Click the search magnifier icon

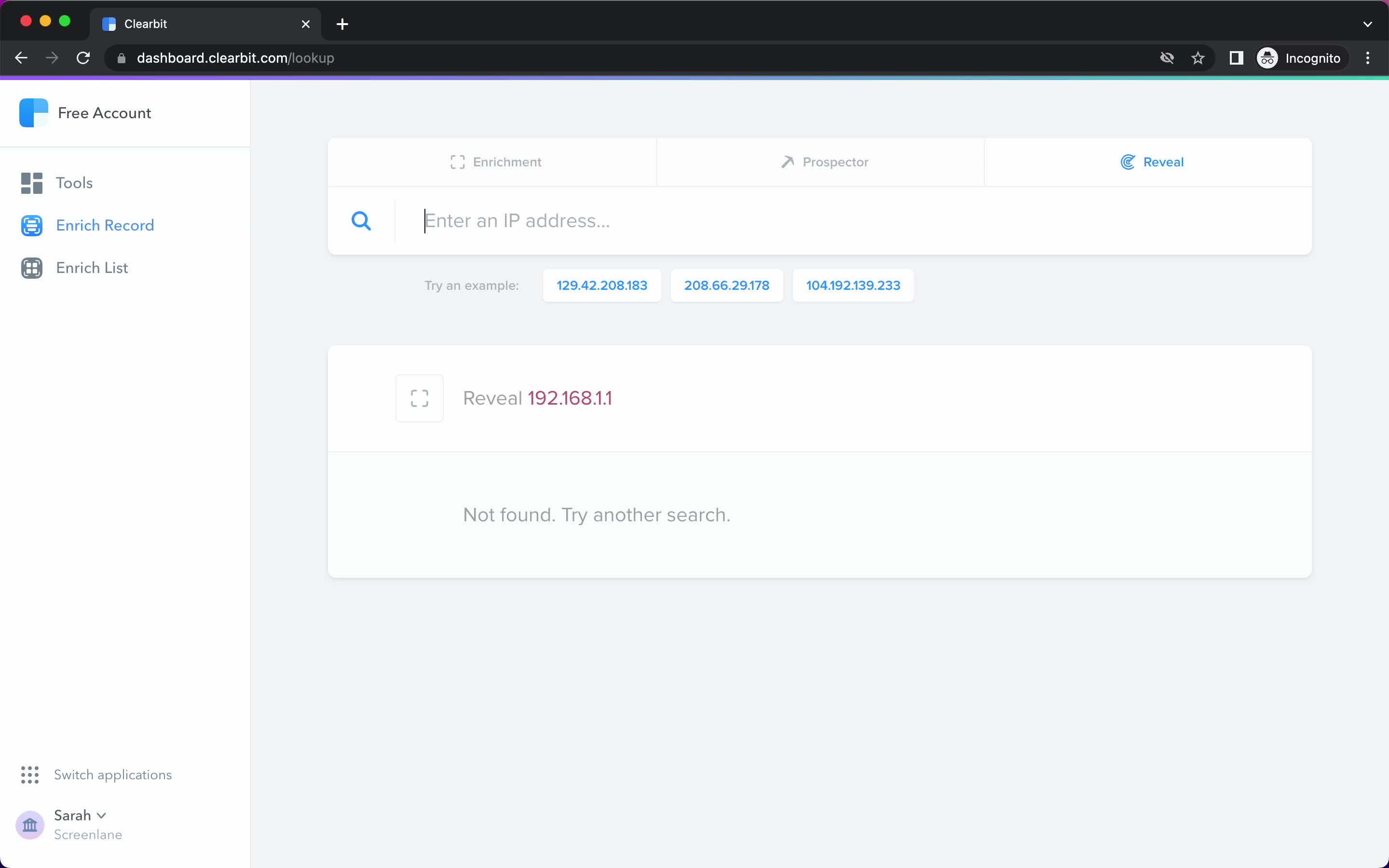pyautogui.click(x=361, y=220)
